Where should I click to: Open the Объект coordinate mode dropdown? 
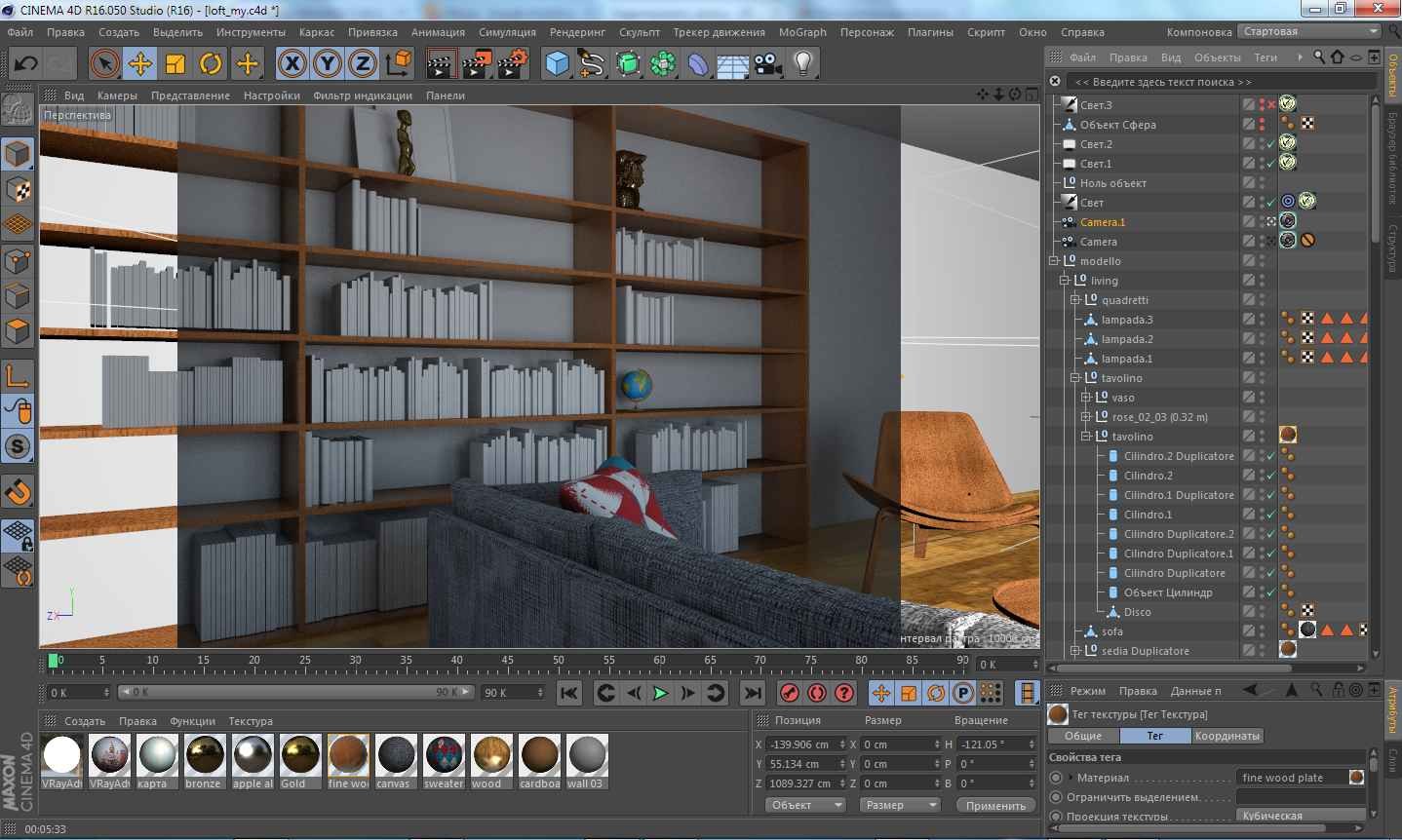coord(804,805)
